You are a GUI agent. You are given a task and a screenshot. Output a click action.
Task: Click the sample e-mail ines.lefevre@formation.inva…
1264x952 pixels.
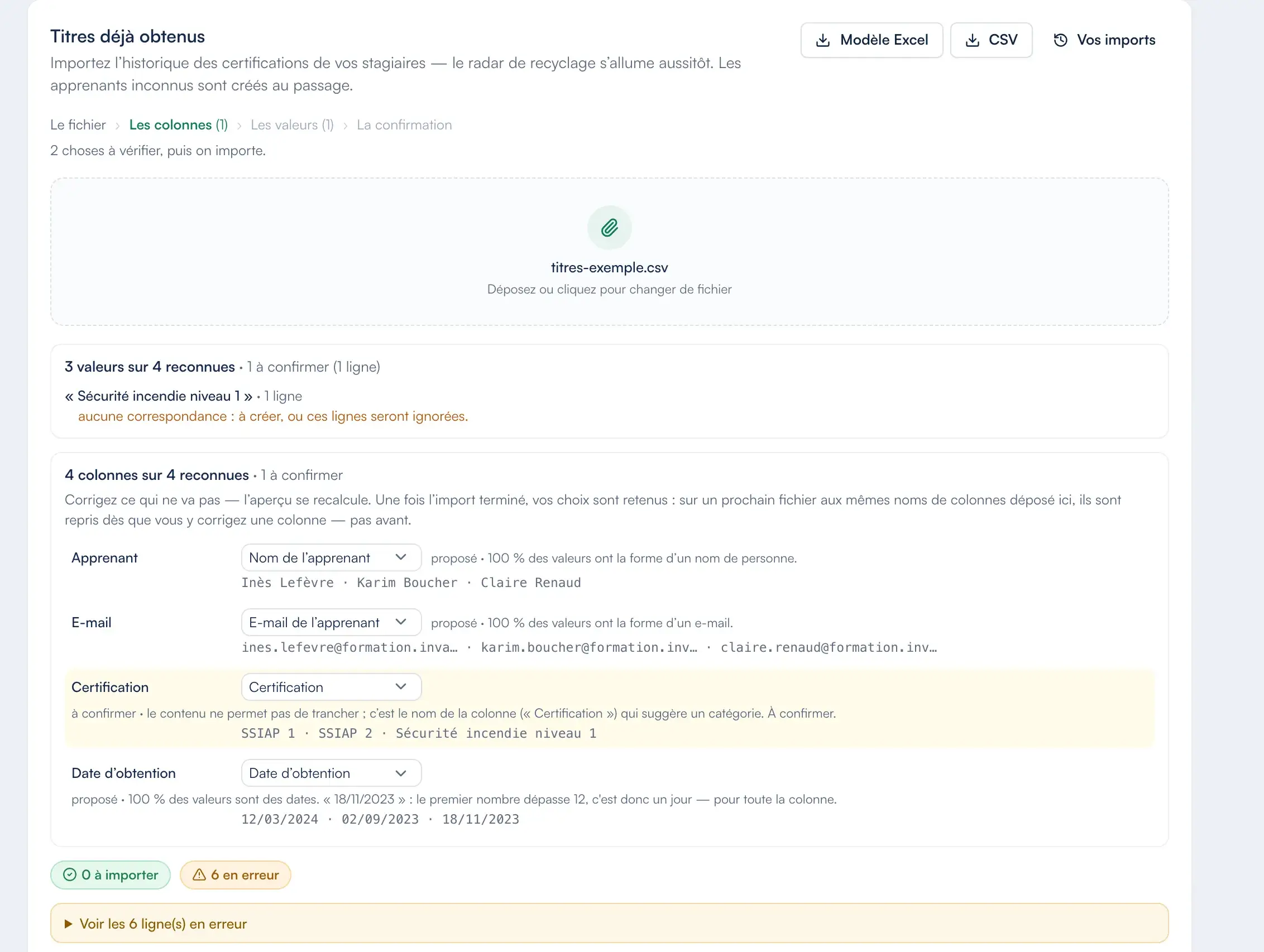pos(349,647)
